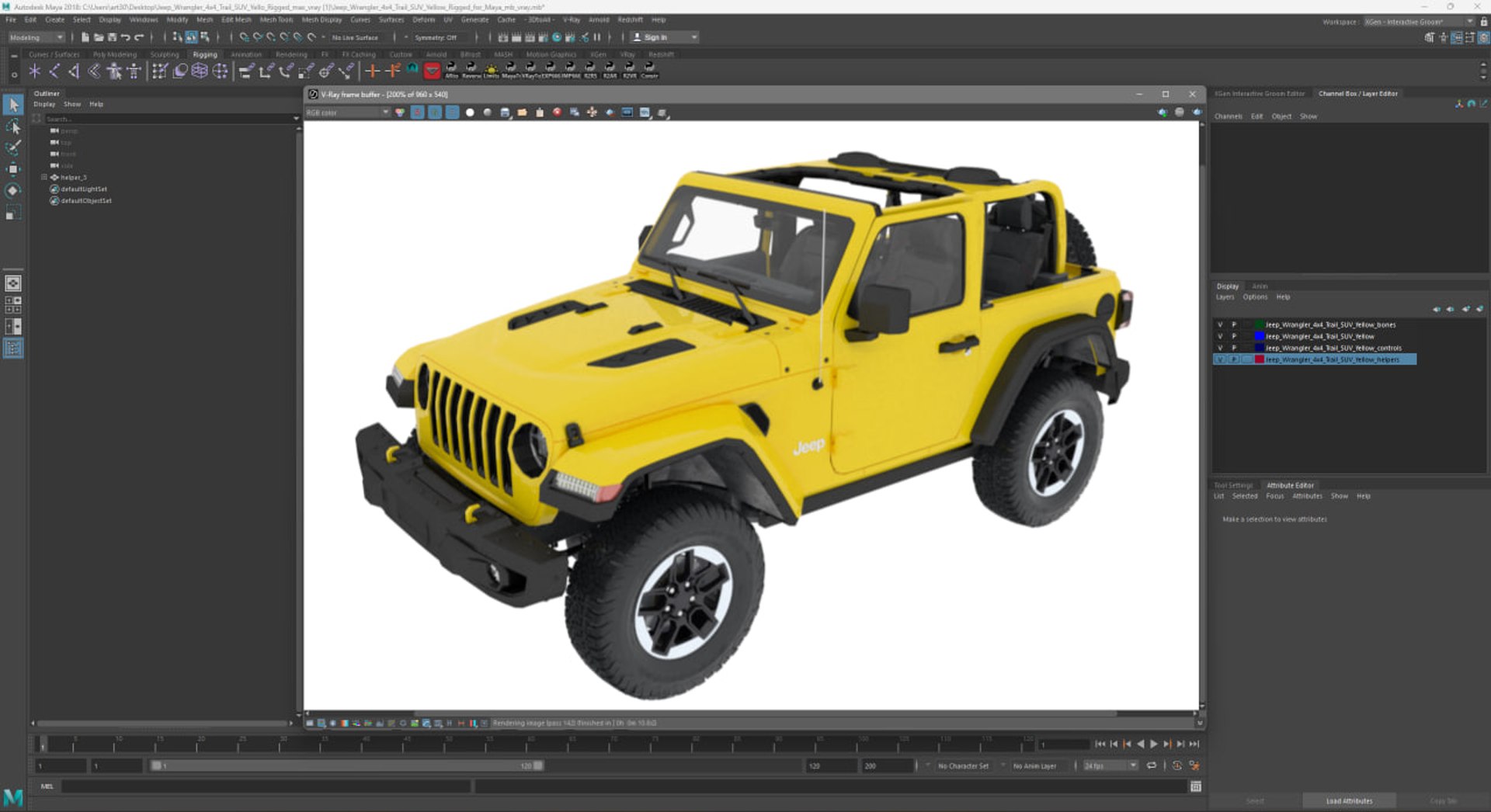Click Redo arrow in status line
The image size is (1491, 812).
coord(139,37)
